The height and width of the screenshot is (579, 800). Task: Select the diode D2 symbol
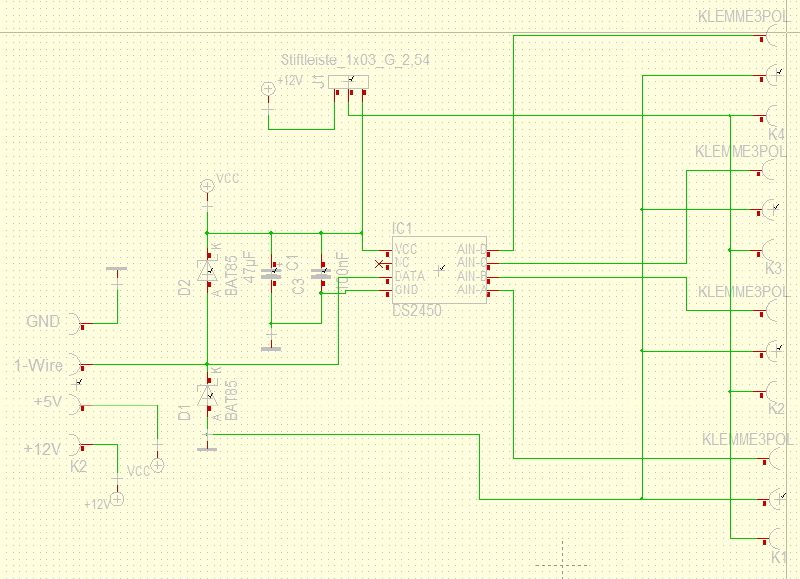tap(207, 270)
